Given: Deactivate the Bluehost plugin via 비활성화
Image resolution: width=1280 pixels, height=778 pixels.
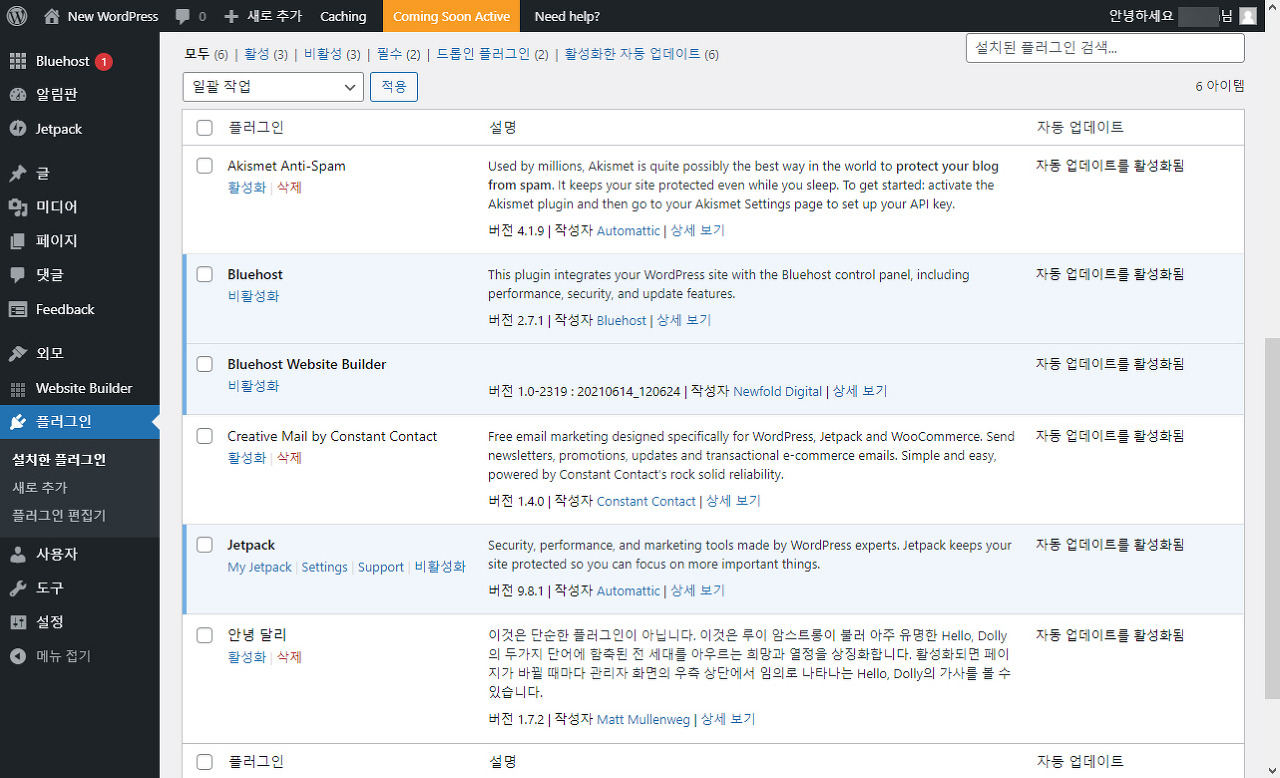Looking at the screenshot, I should [253, 296].
